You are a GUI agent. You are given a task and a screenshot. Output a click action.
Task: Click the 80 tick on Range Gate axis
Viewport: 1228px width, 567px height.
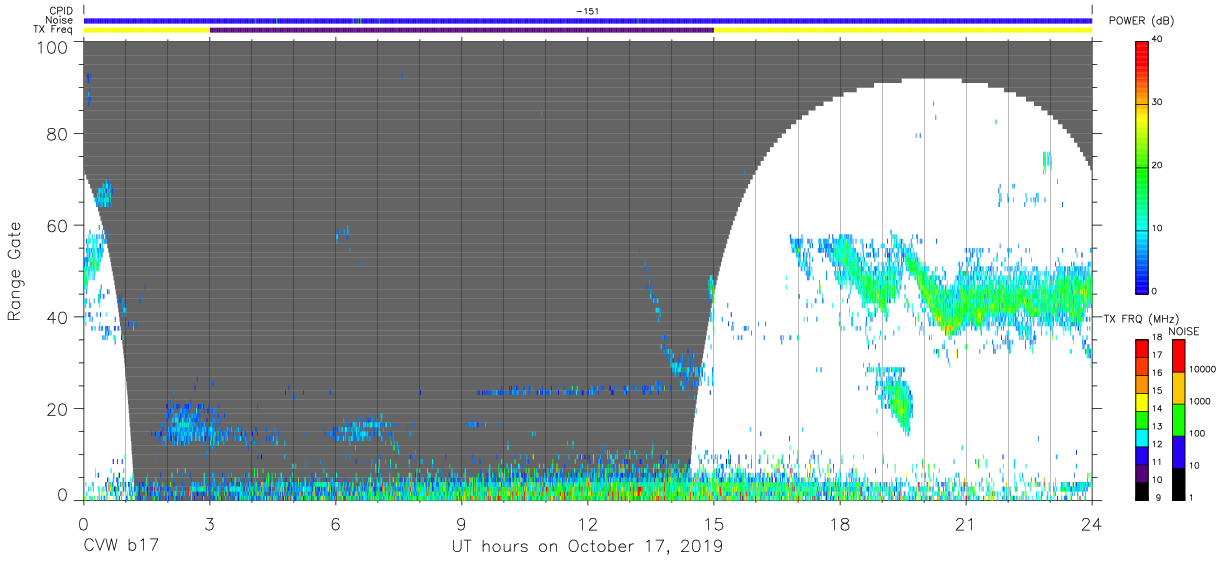click(59, 134)
